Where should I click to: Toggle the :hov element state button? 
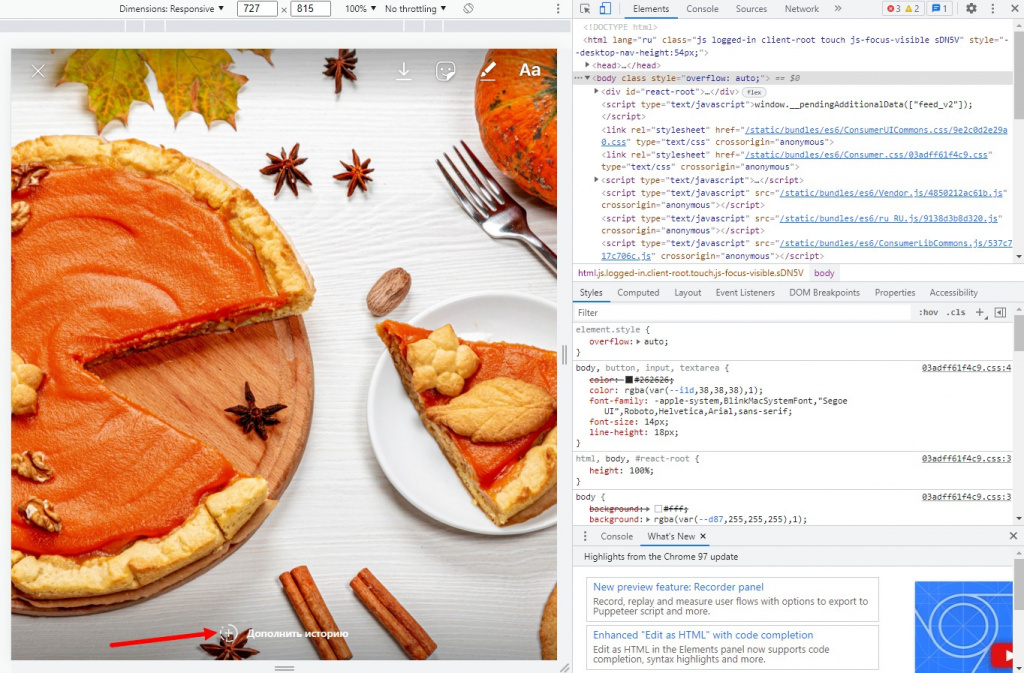[928, 313]
